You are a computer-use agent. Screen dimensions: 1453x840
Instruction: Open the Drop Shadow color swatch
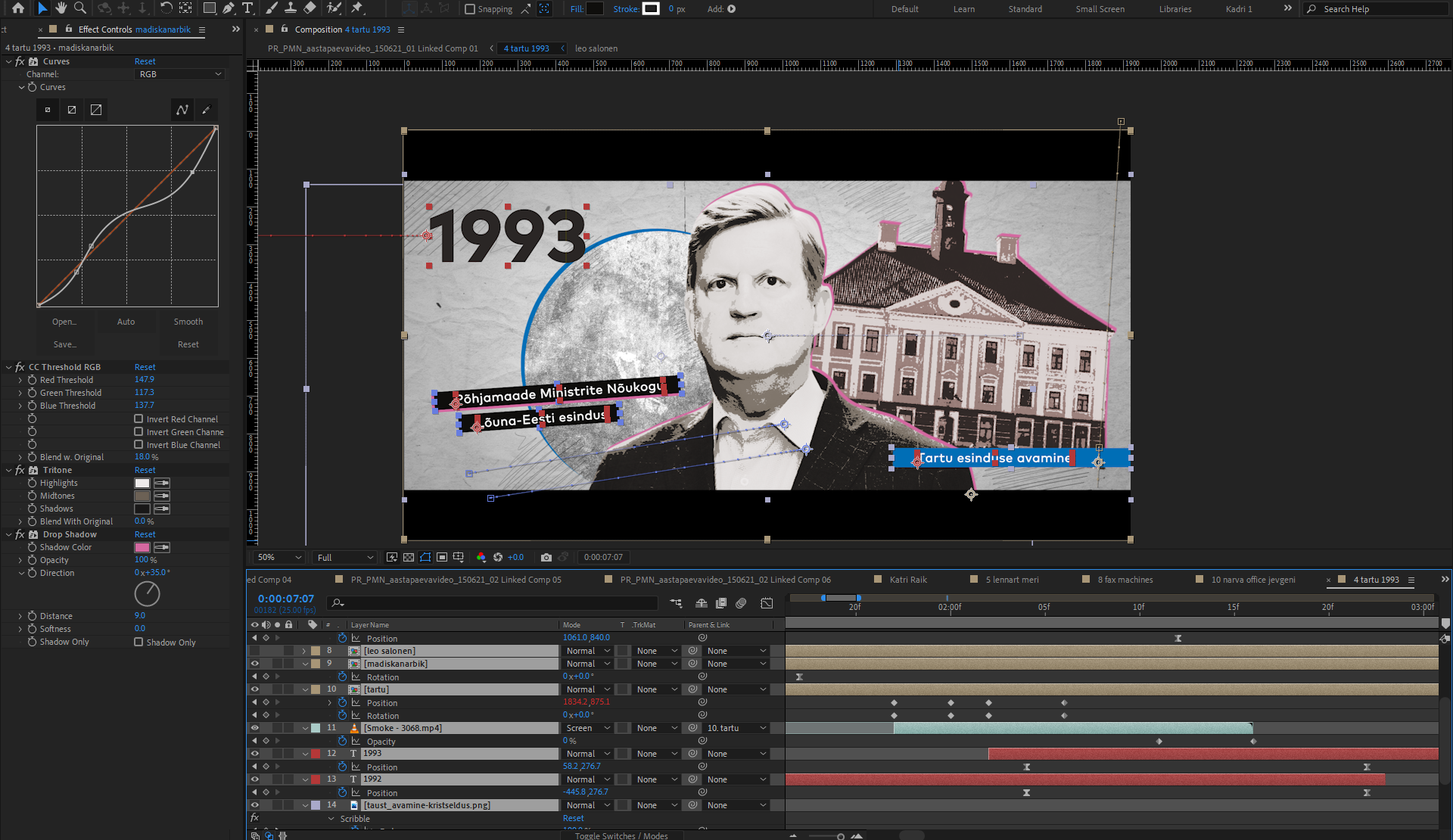click(142, 547)
